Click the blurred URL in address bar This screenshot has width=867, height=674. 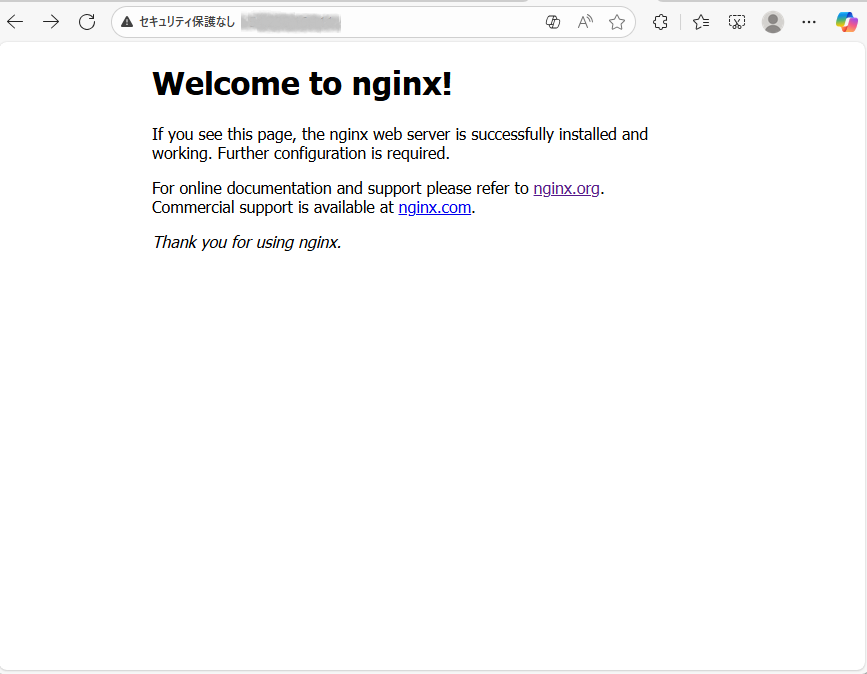(291, 22)
